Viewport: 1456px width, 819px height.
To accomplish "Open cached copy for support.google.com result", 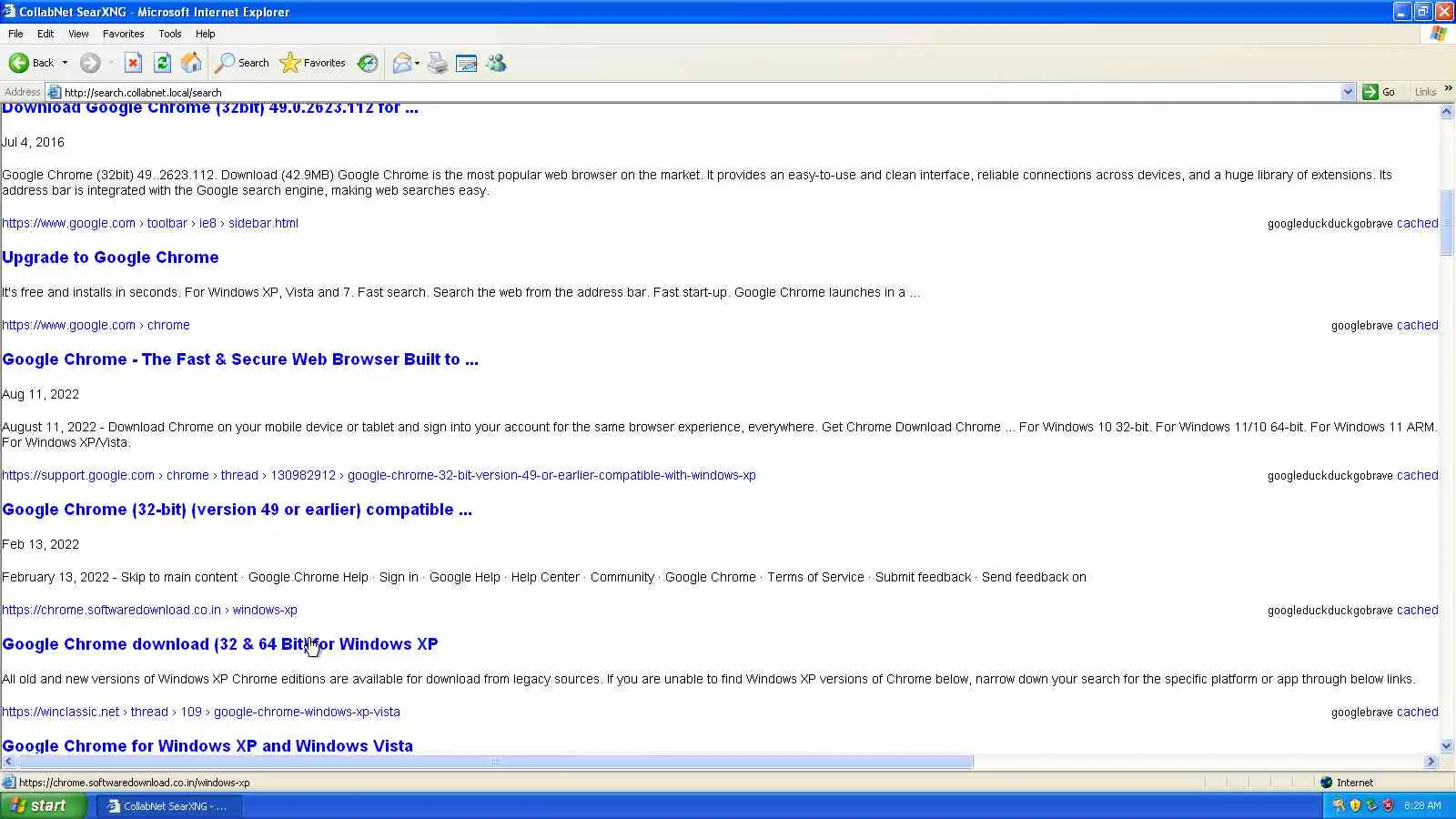I will pos(1418,475).
